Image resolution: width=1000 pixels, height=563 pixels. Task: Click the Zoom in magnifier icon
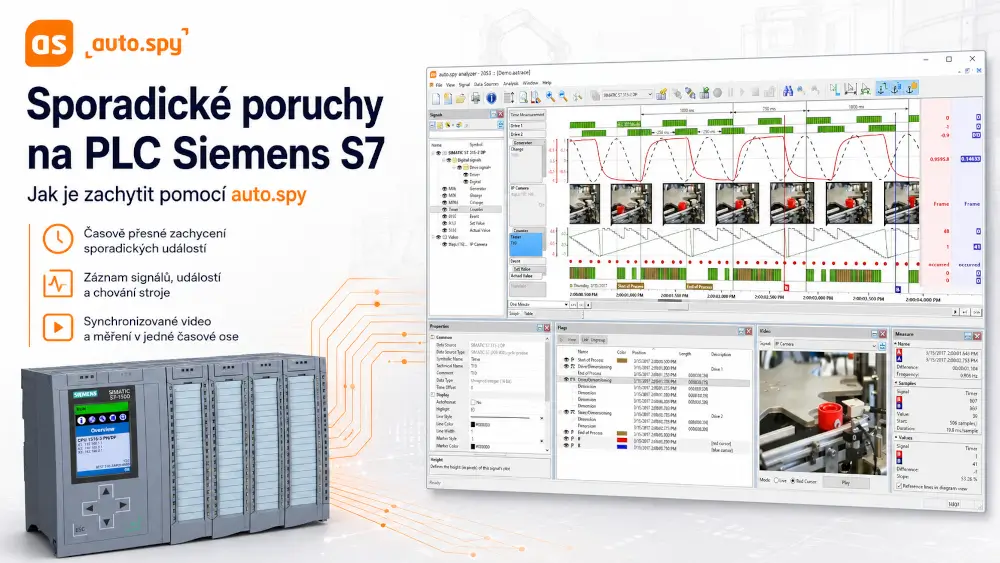click(550, 96)
